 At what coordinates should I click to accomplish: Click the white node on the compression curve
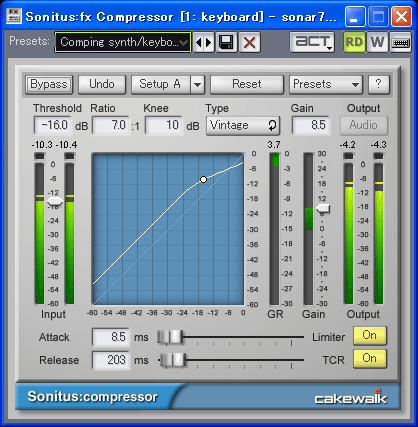pos(203,180)
